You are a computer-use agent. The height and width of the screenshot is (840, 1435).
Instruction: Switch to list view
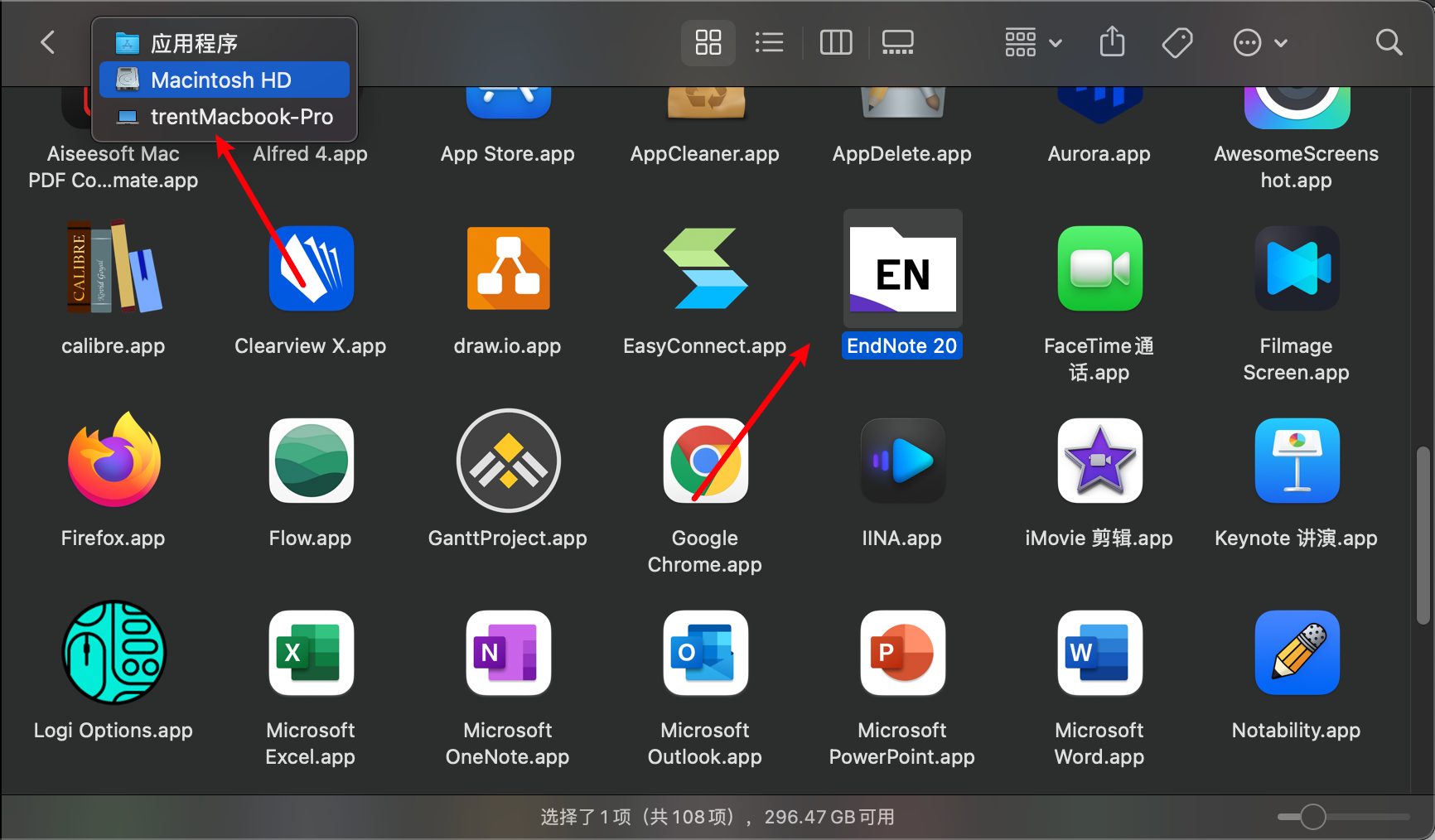770,42
